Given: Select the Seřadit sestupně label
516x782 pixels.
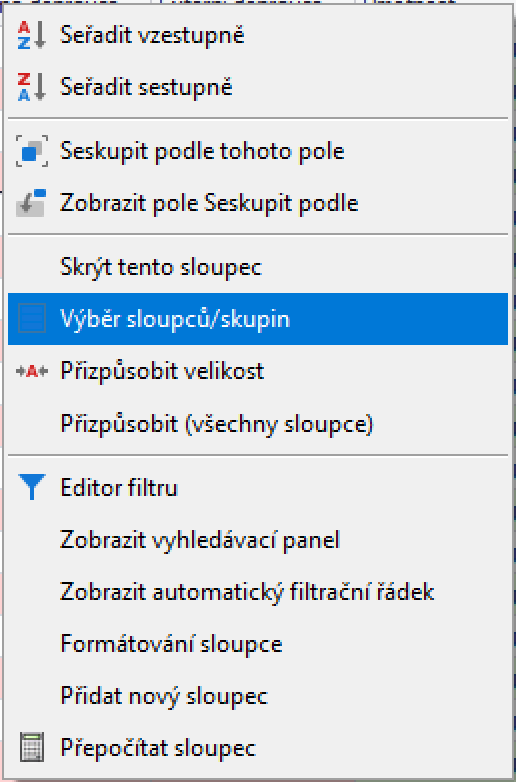Looking at the screenshot, I should [x=146, y=87].
